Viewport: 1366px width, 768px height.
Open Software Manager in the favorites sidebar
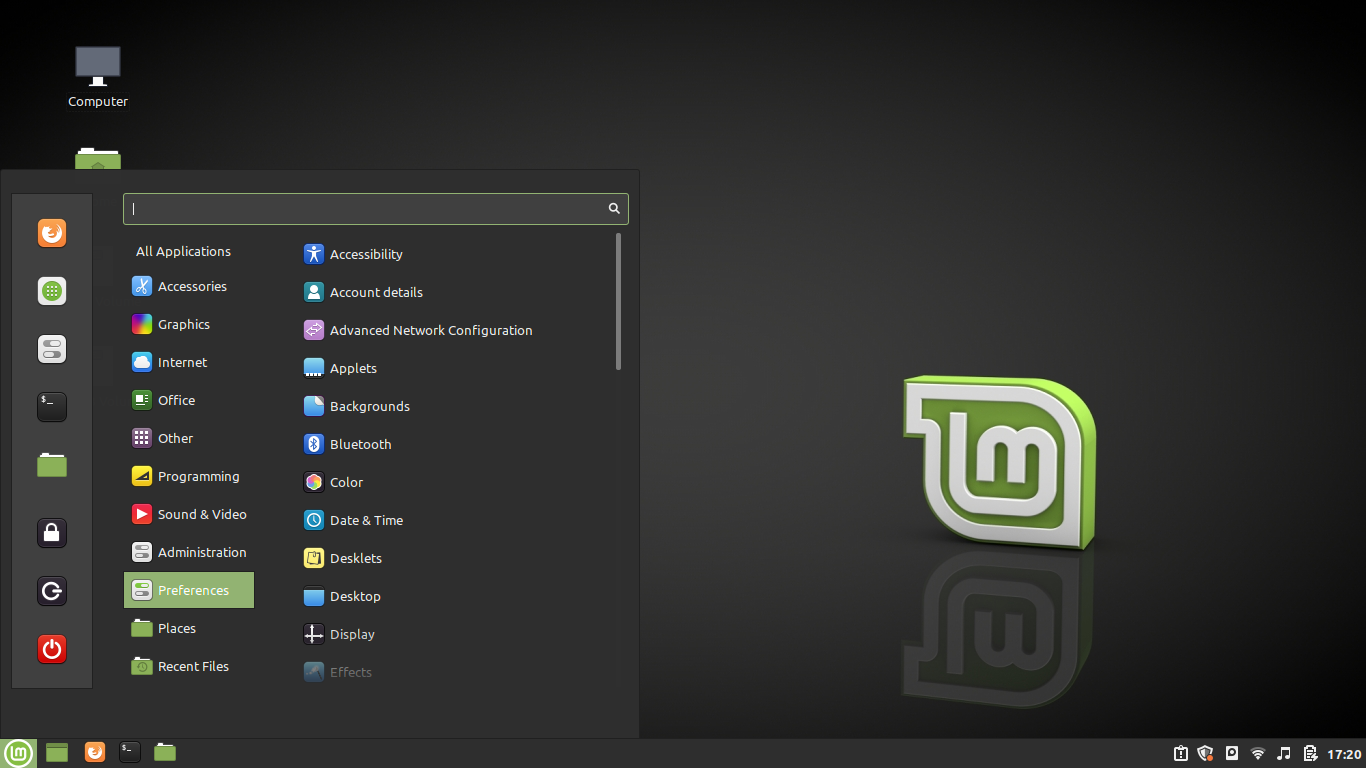[52, 291]
